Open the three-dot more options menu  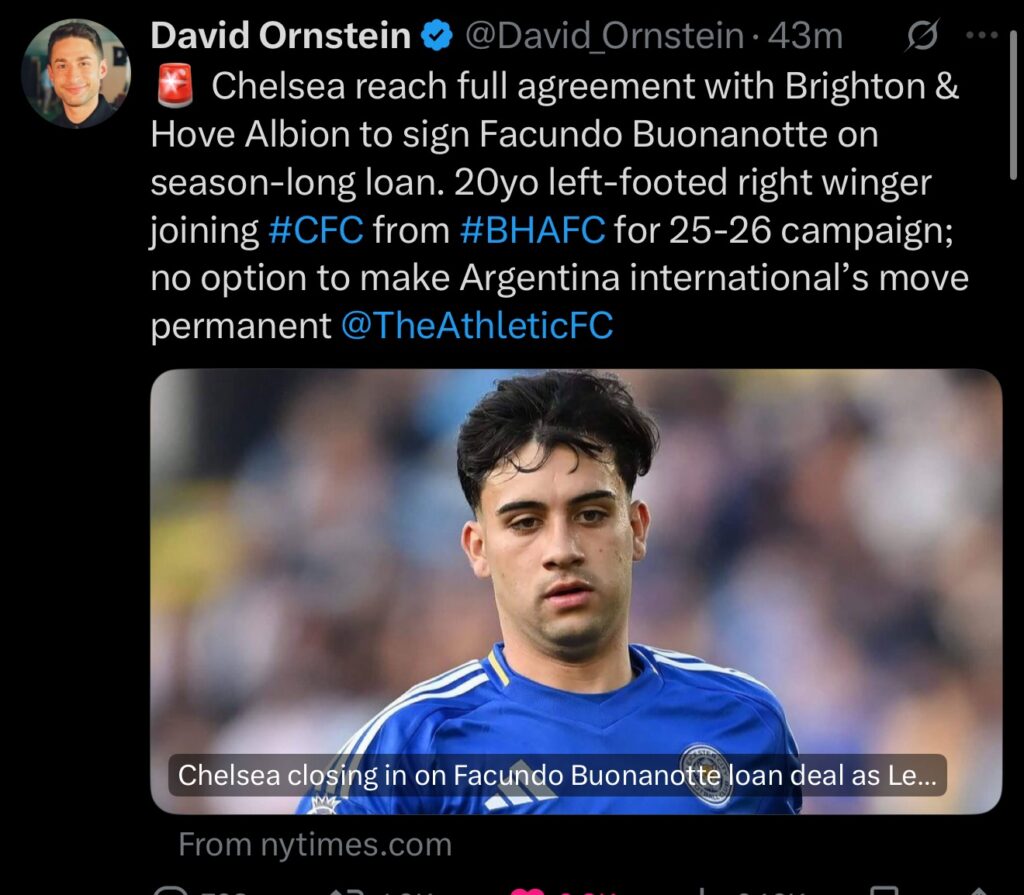coord(982,35)
